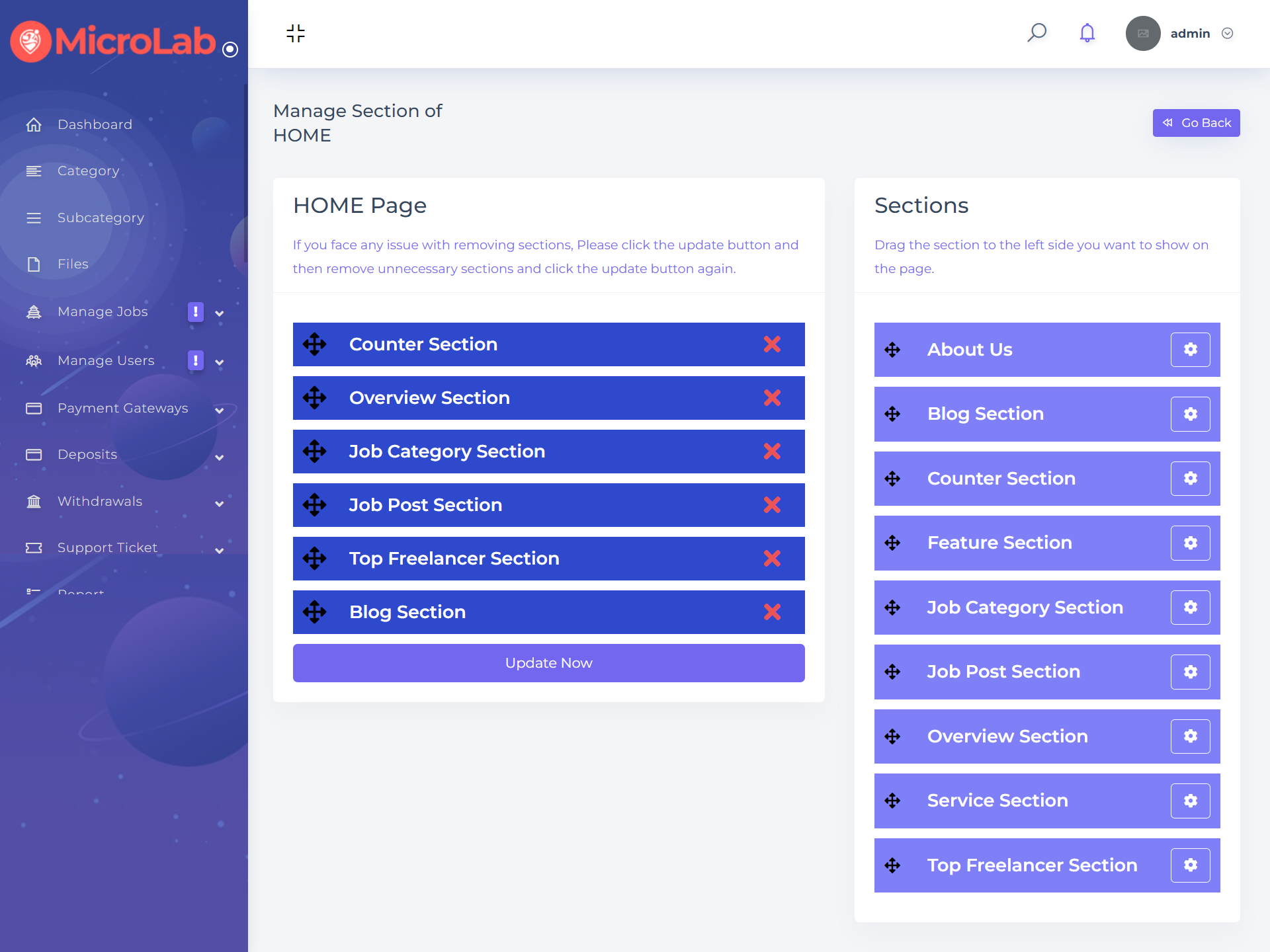Click gear icon on Service Section
Image resolution: width=1270 pixels, height=952 pixels.
(x=1190, y=801)
